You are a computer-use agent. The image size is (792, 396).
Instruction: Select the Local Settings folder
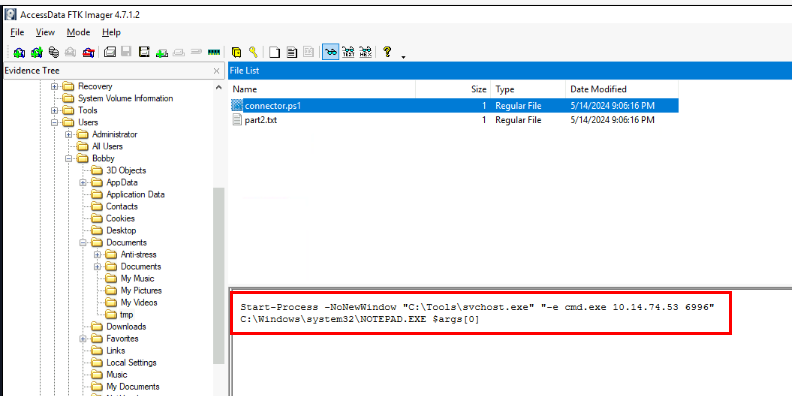point(131,363)
